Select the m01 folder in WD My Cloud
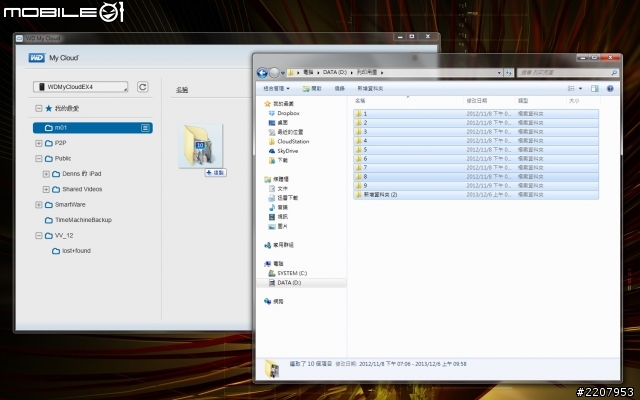Screen dimensions: 640x400 (x=93, y=128)
